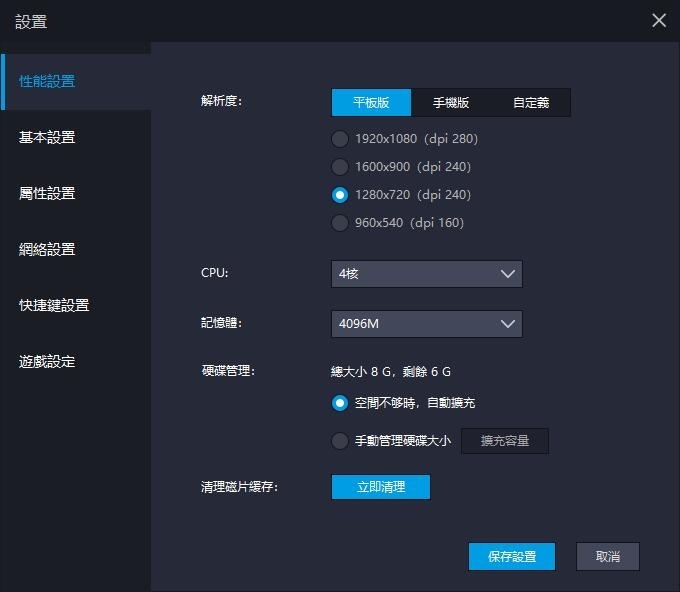Open the 屬性設置 section
The image size is (680, 592).
[76, 193]
